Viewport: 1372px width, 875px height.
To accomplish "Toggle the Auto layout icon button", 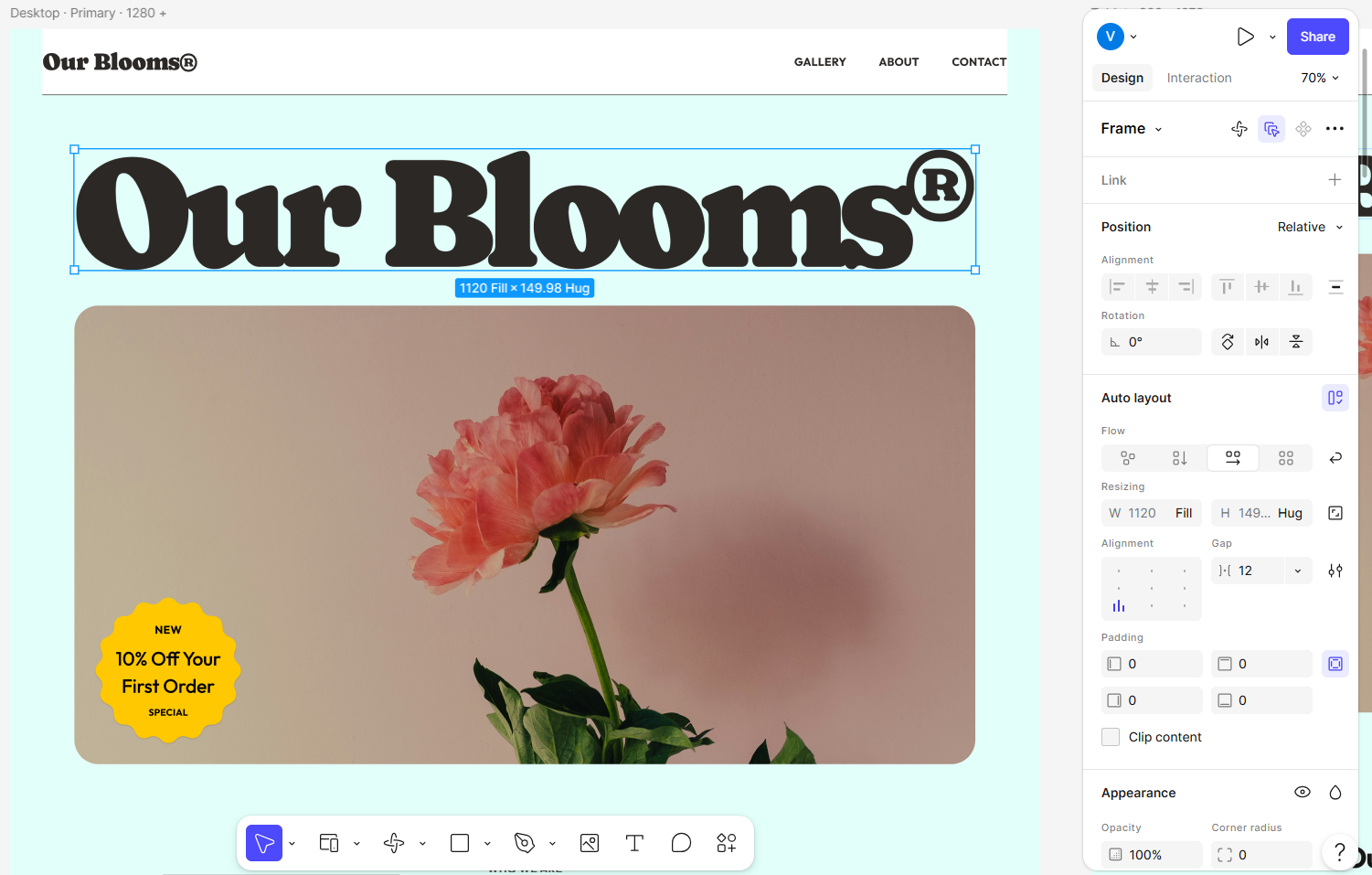I will click(1335, 398).
